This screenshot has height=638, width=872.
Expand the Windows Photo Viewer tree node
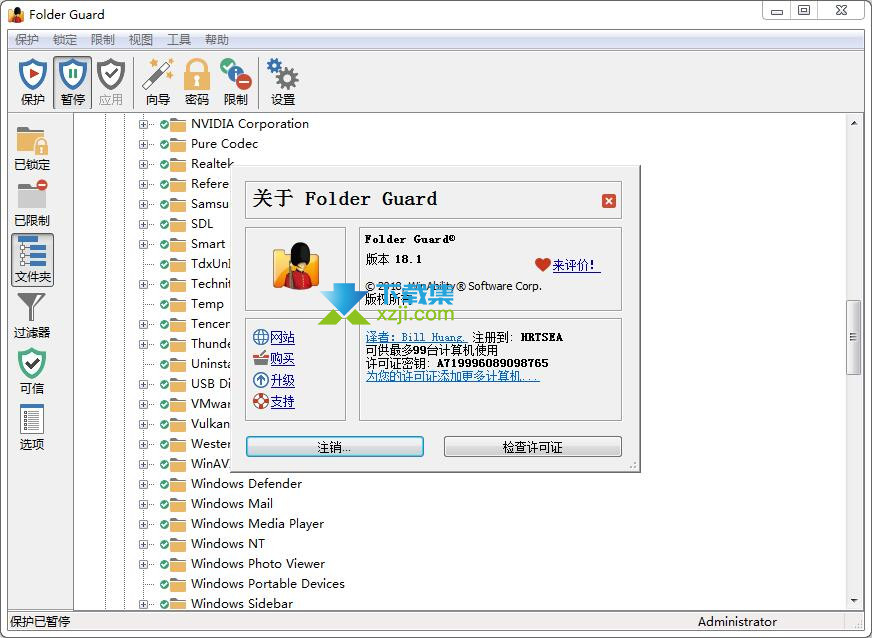click(143, 565)
